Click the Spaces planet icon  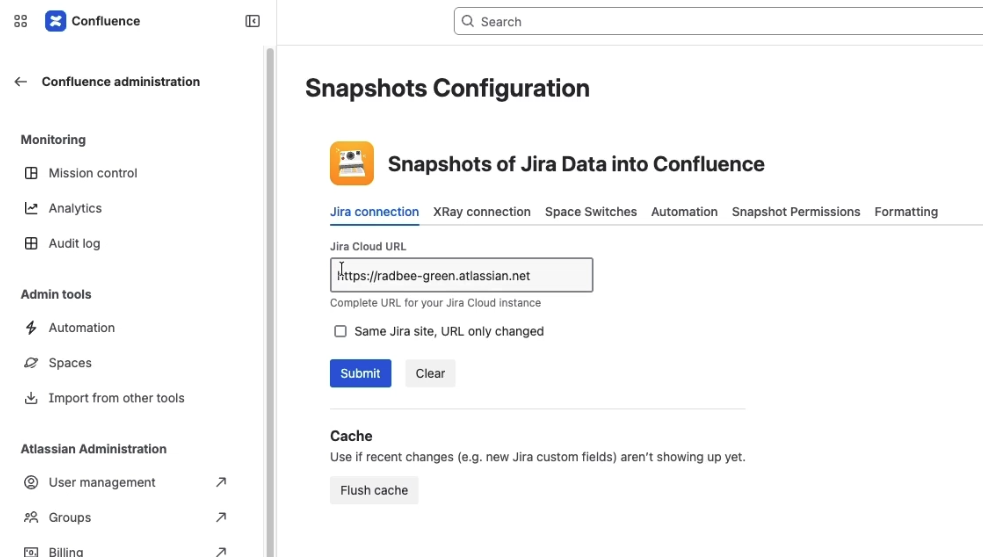coord(31,363)
